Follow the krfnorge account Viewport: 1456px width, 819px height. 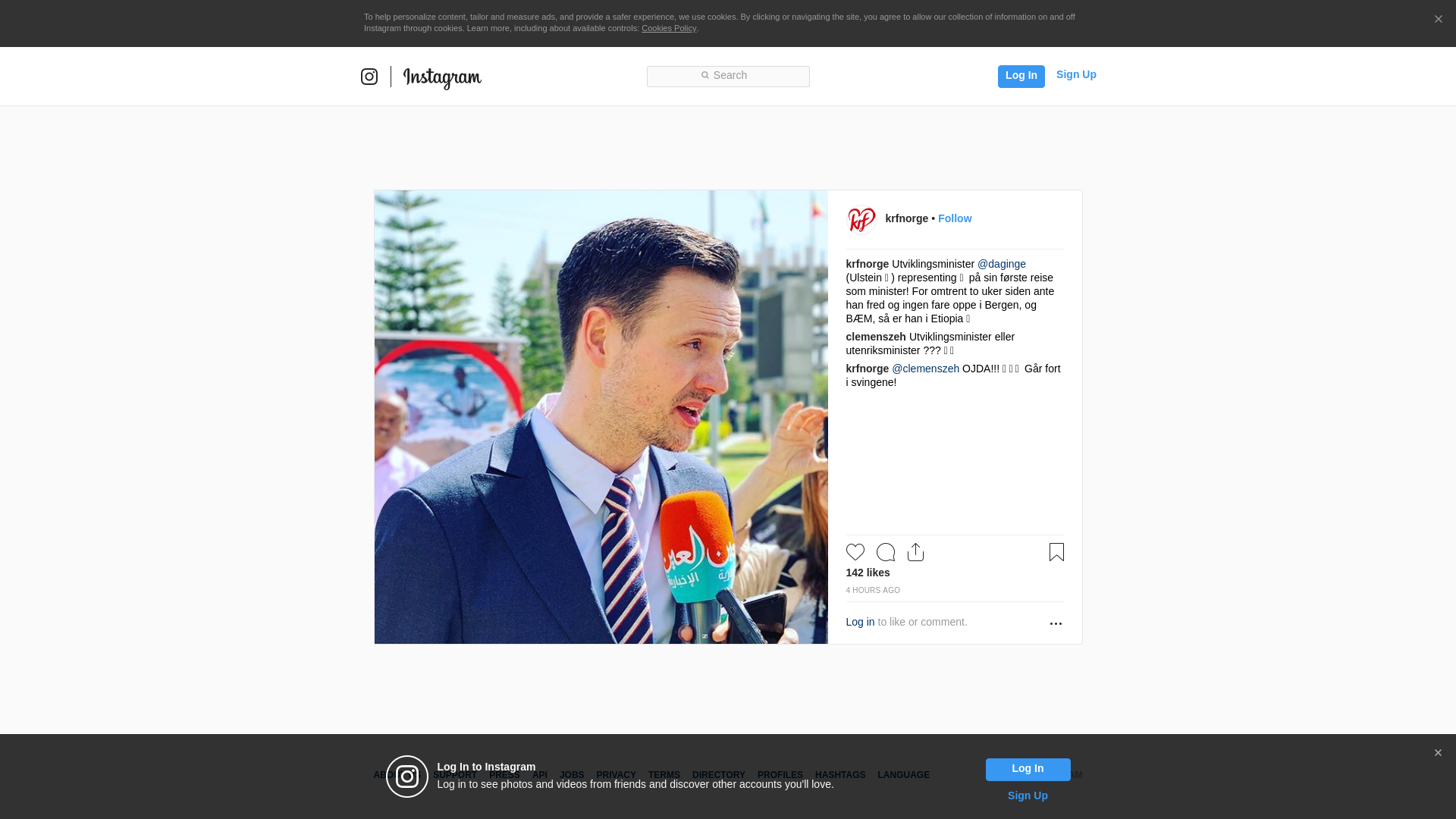(x=955, y=218)
